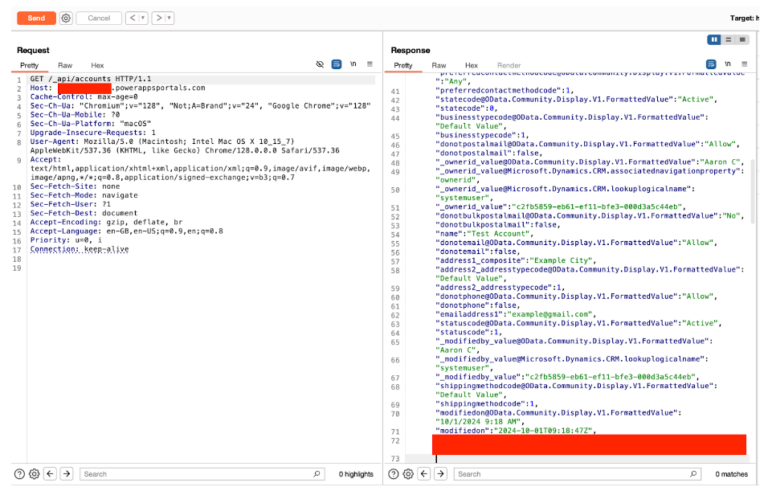Toggle the crossed-eye visibility icon in Request
This screenshot has width=768, height=487.
[x=320, y=64]
